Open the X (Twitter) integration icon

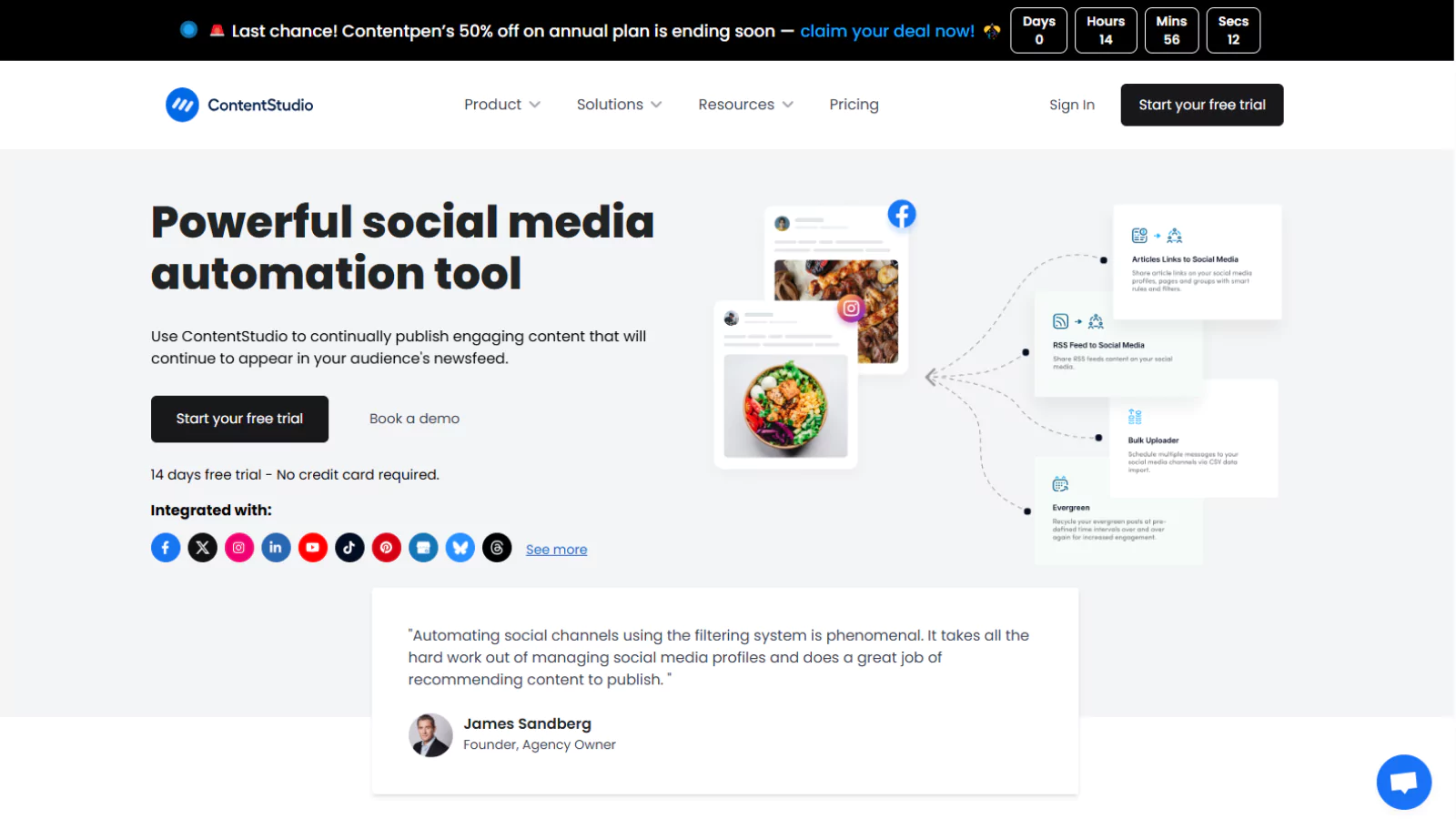pos(203,548)
